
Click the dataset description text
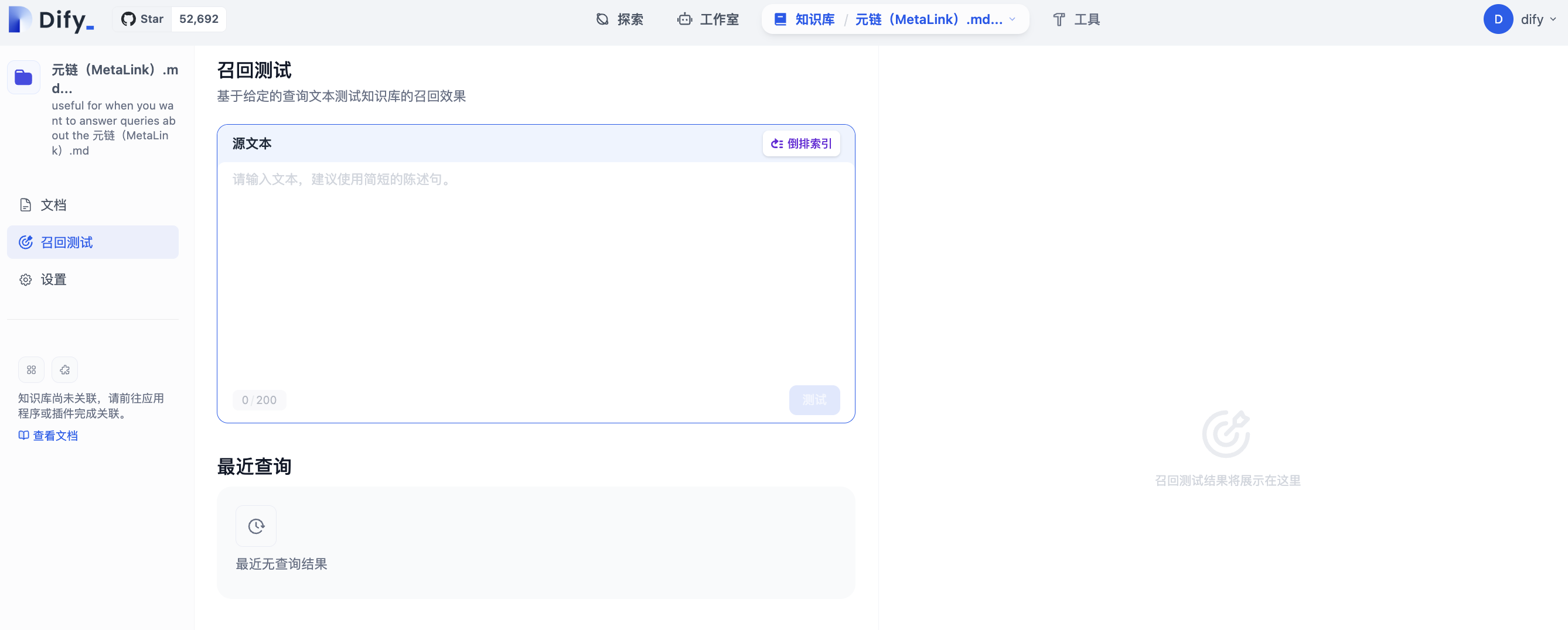tap(114, 128)
